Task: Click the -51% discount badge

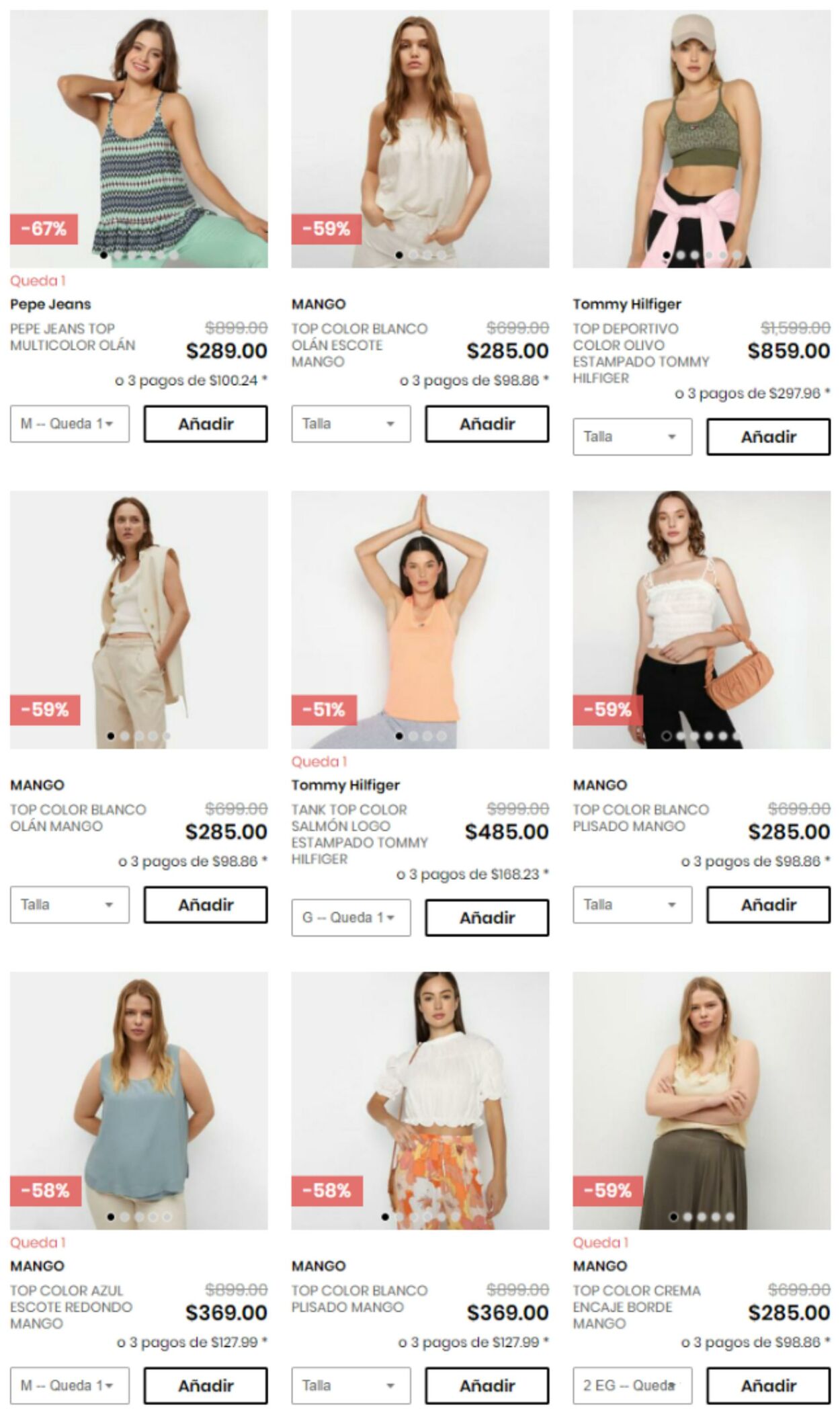Action: [324, 710]
